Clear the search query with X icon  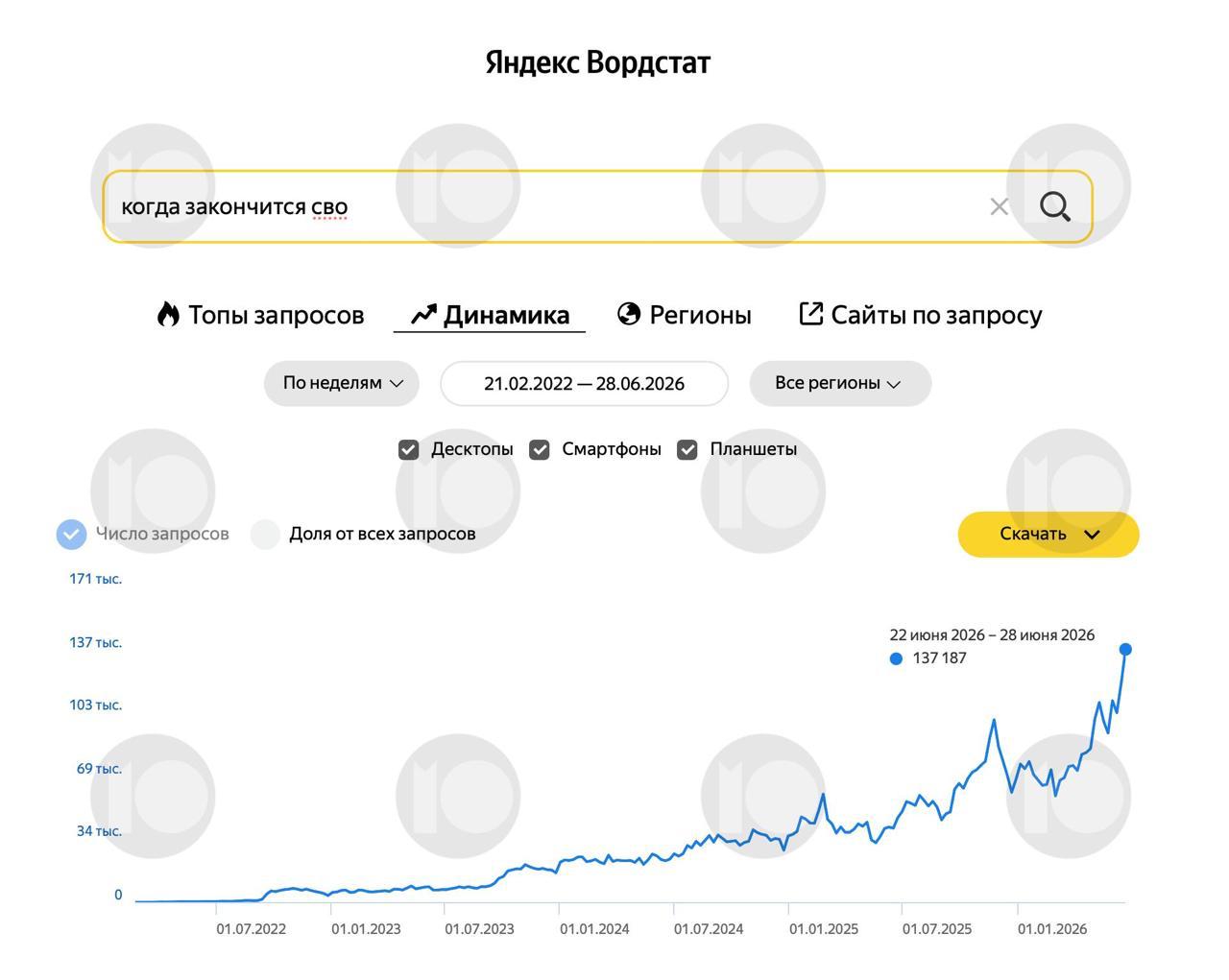coord(999,206)
